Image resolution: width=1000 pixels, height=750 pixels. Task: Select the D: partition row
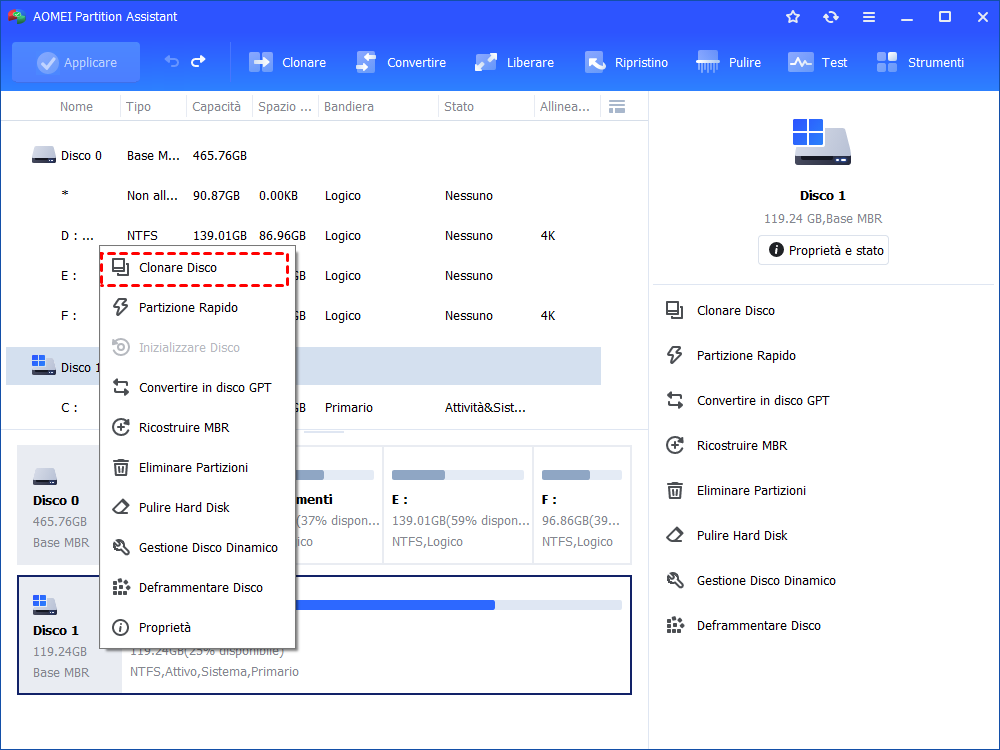pos(304,236)
